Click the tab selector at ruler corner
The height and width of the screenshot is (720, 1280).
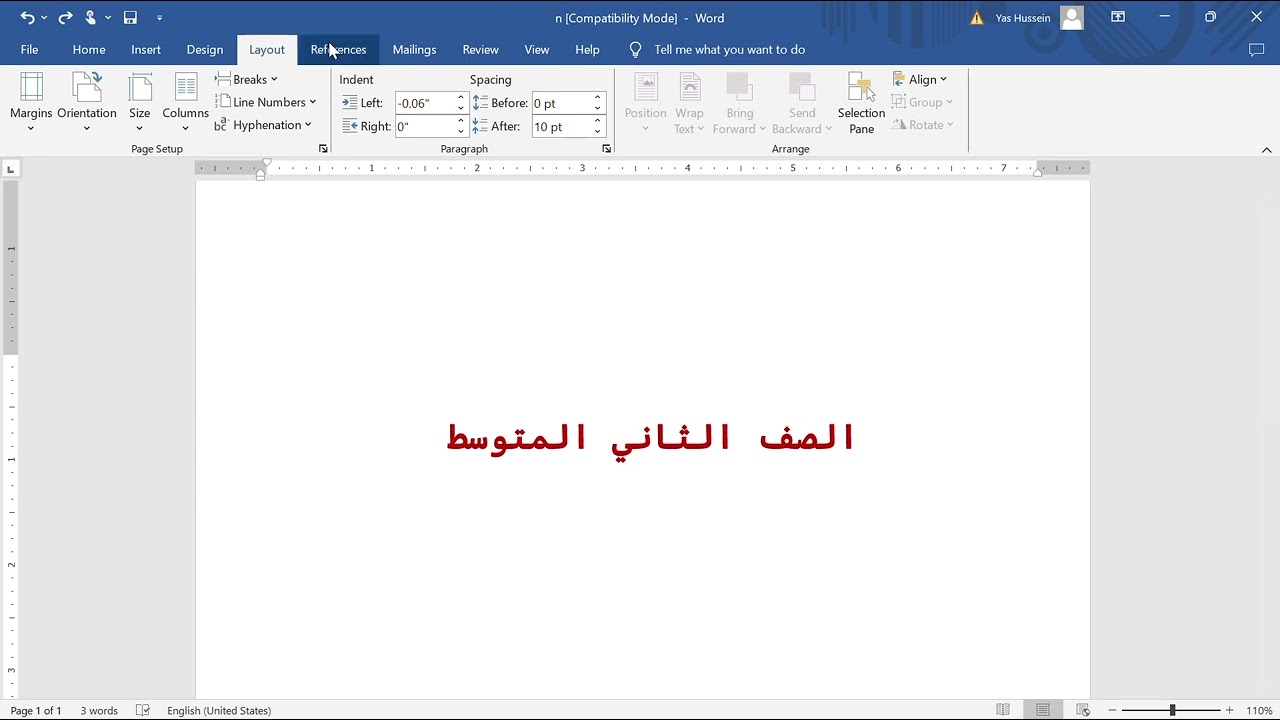(10, 170)
